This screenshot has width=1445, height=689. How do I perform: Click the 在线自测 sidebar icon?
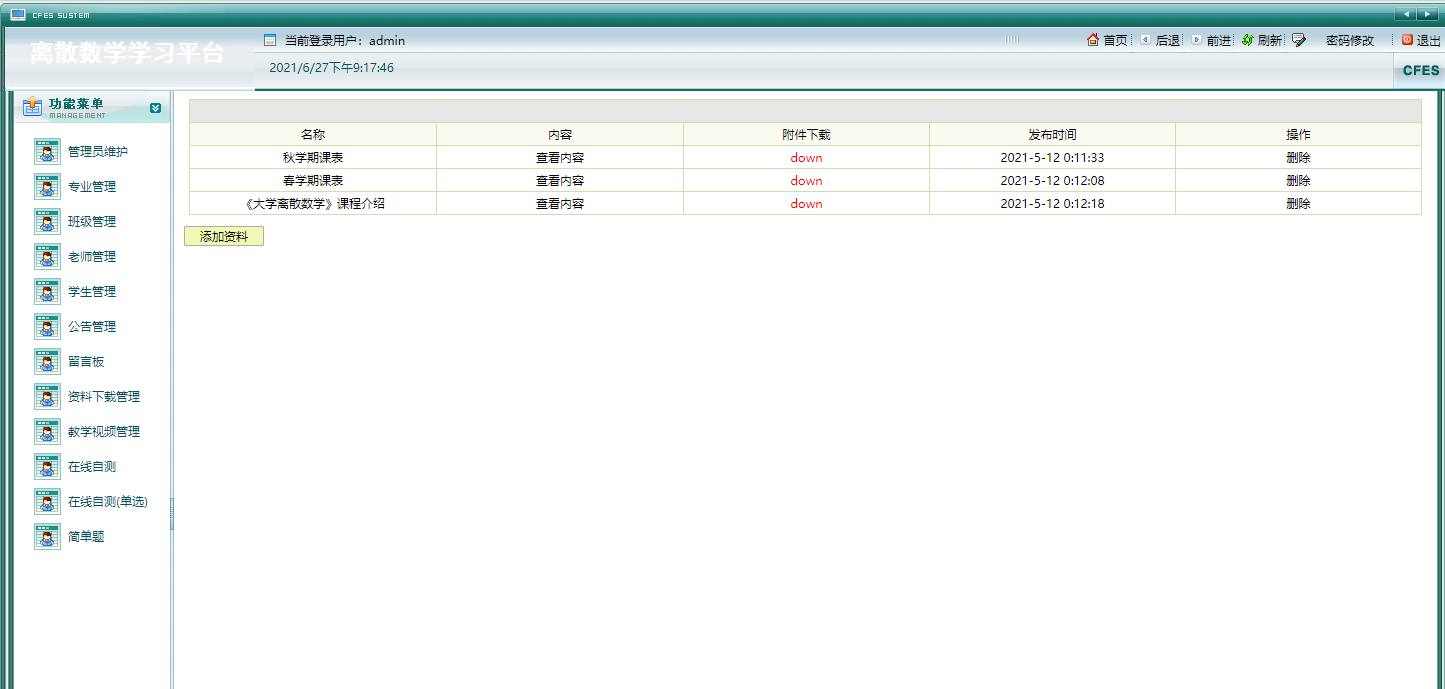[47, 467]
